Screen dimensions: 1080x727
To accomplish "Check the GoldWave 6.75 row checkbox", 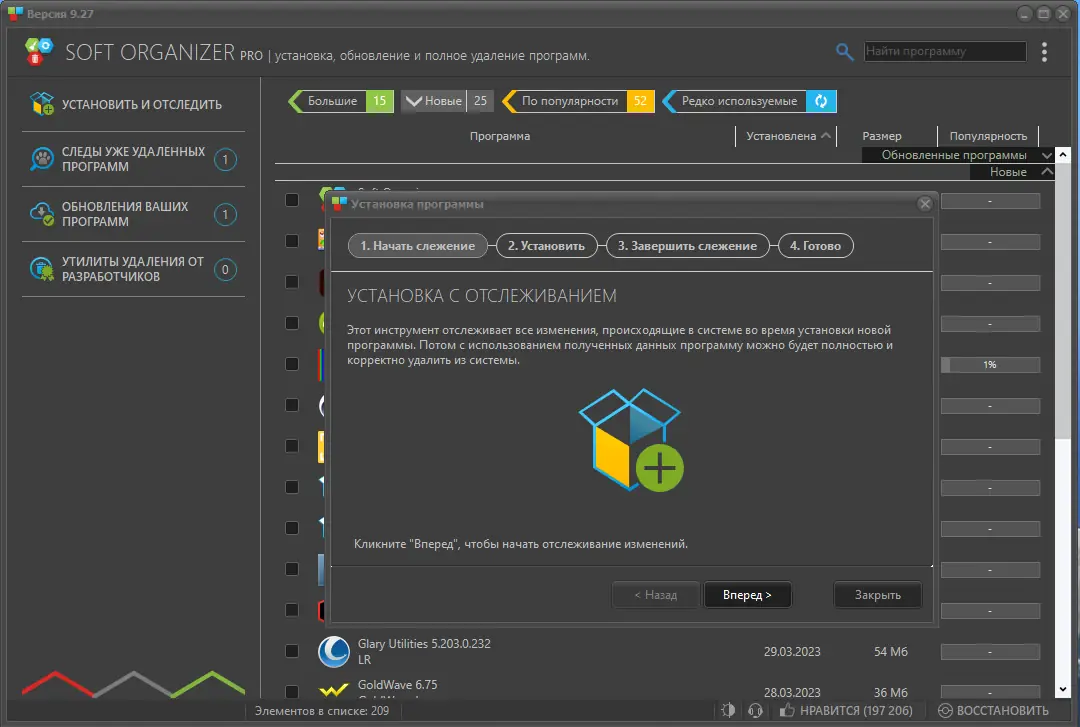I will pos(292,691).
